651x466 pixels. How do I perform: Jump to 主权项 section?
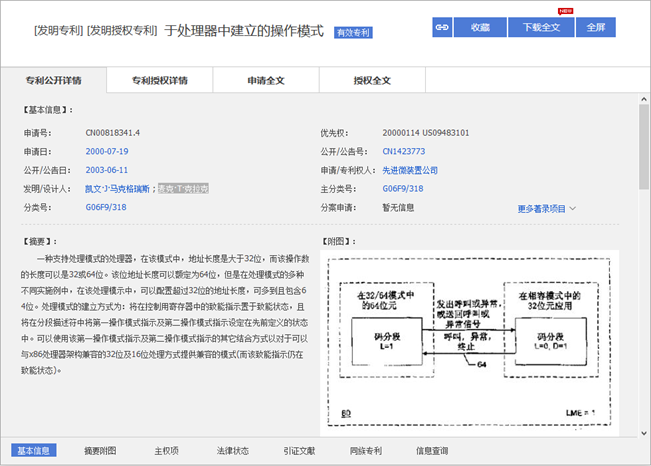[166, 451]
